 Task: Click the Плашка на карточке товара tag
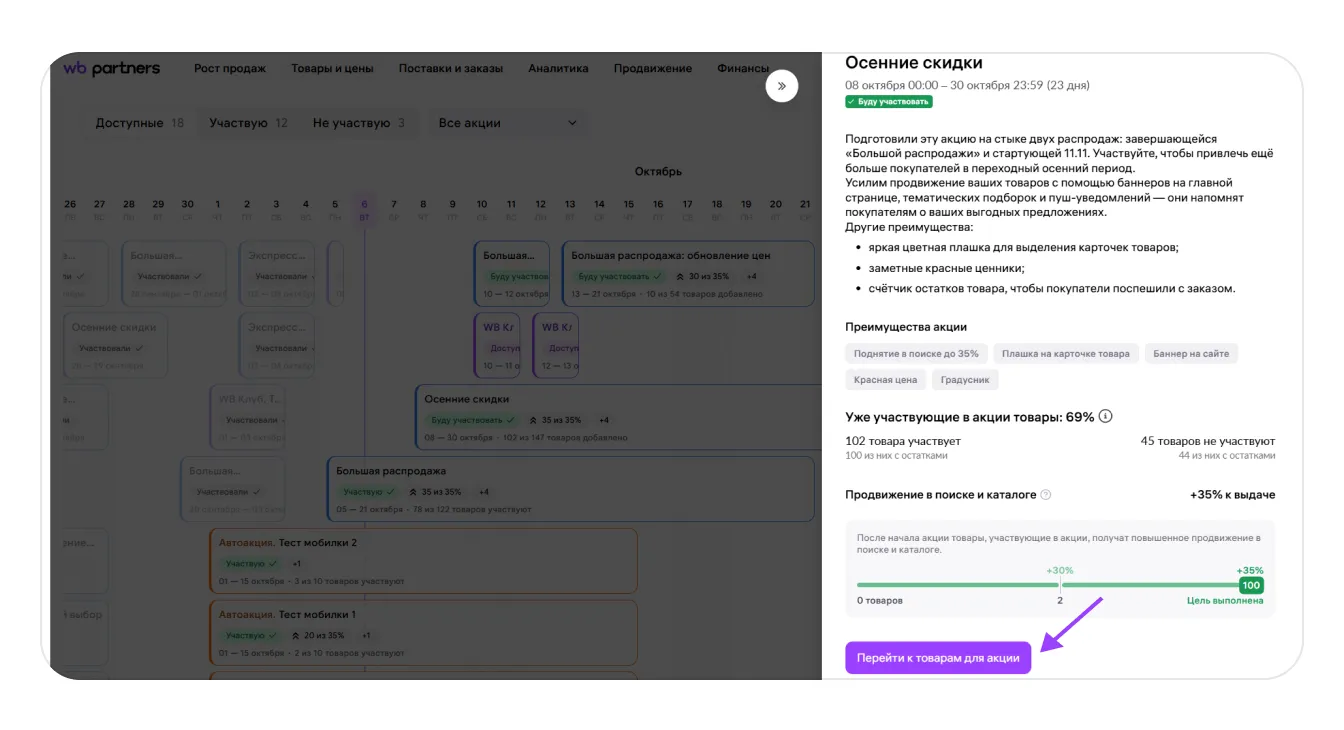point(1066,353)
